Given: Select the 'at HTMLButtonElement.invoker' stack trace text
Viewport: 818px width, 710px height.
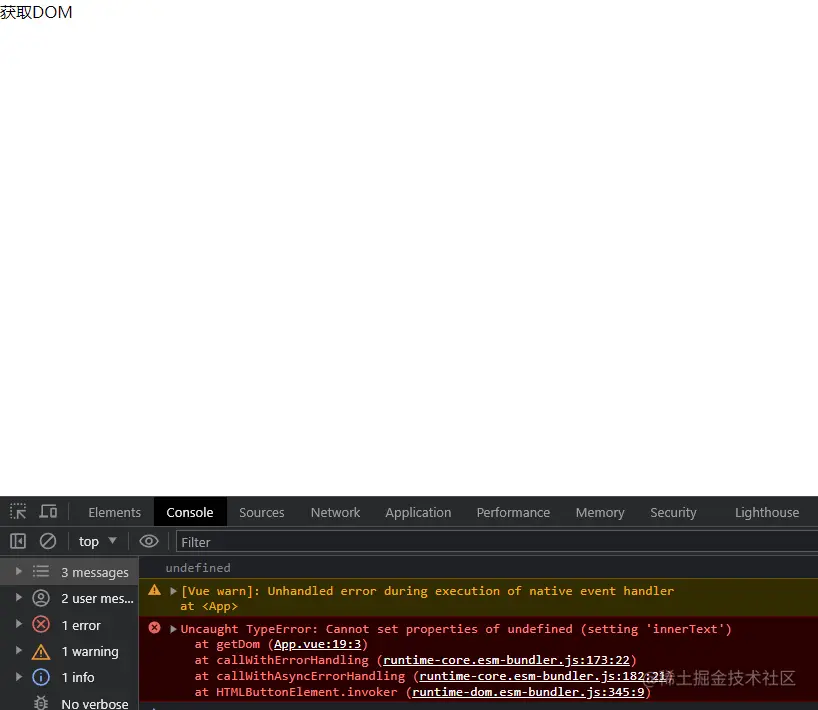Looking at the screenshot, I should pyautogui.click(x=296, y=692).
